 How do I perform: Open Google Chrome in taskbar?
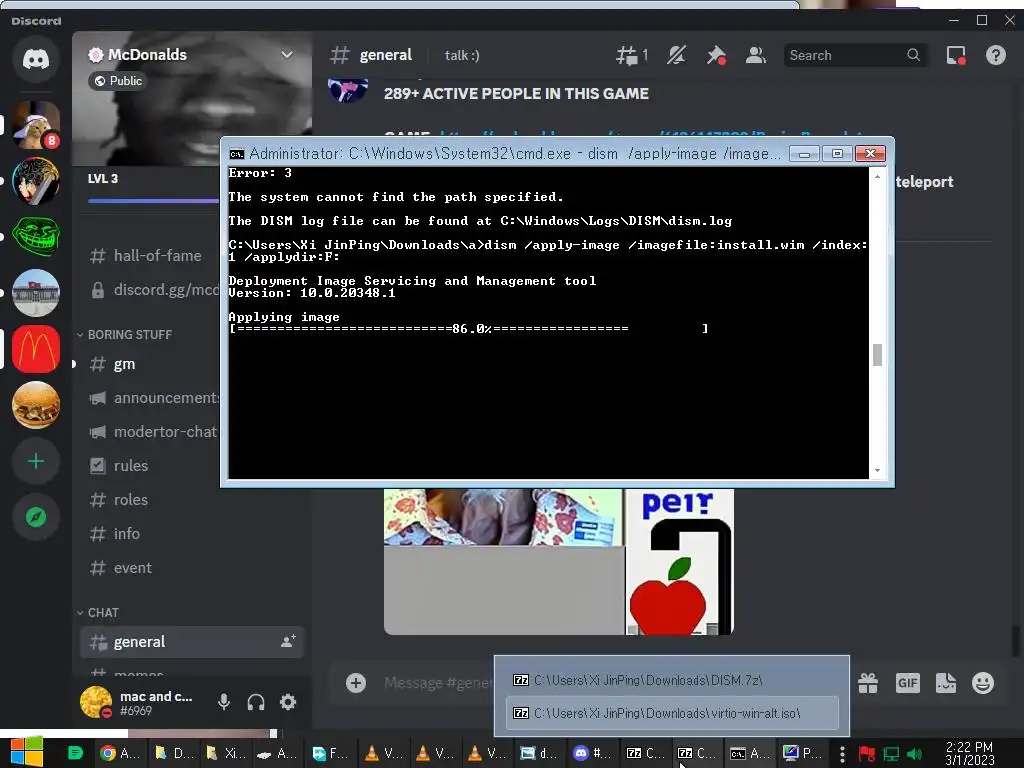coord(120,753)
